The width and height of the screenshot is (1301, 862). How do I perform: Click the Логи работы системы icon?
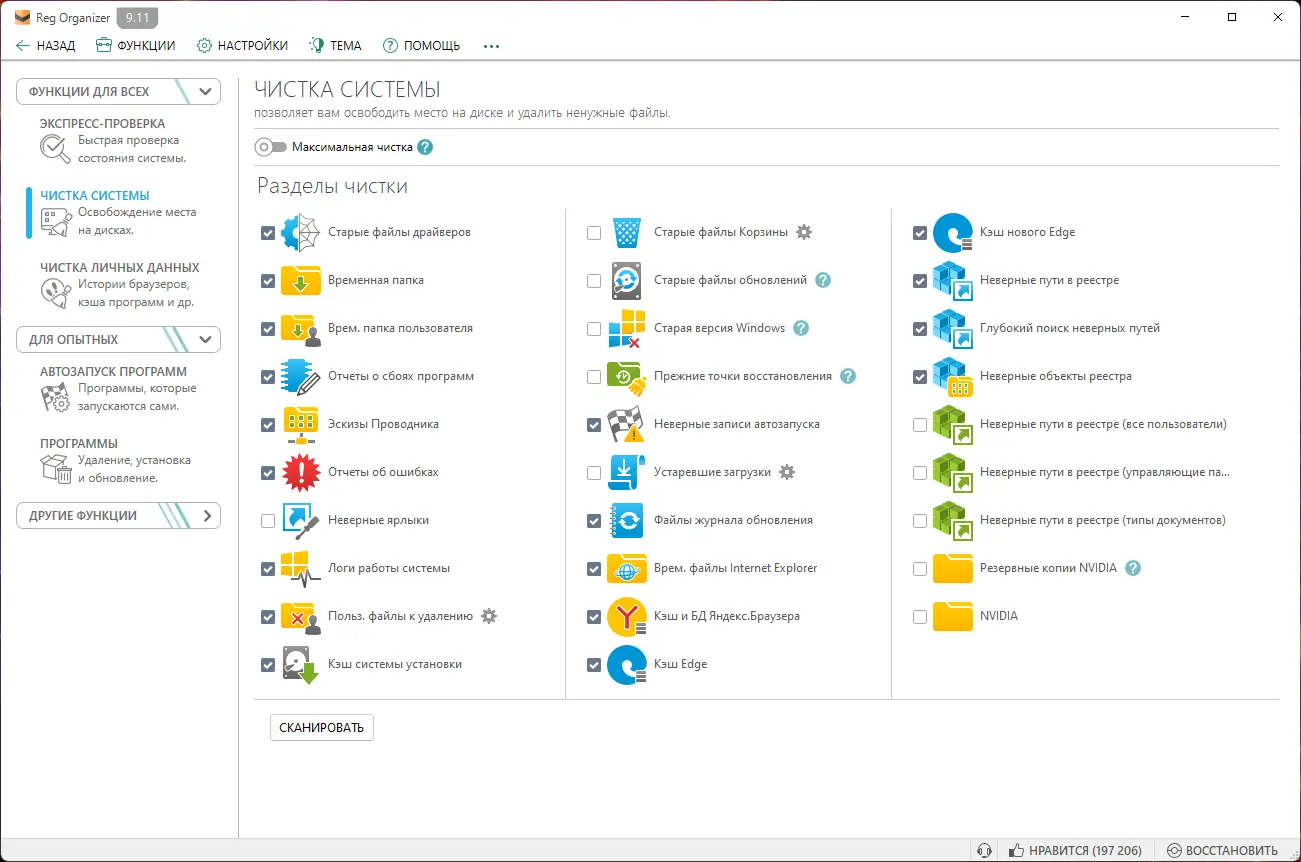[300, 568]
